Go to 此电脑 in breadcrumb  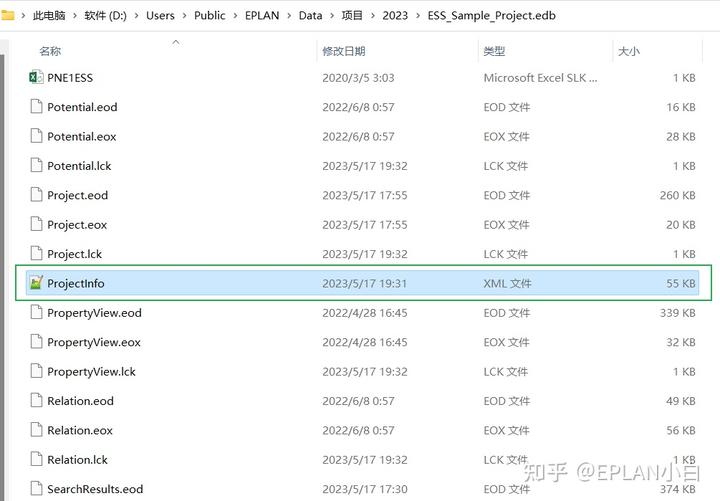pos(49,16)
